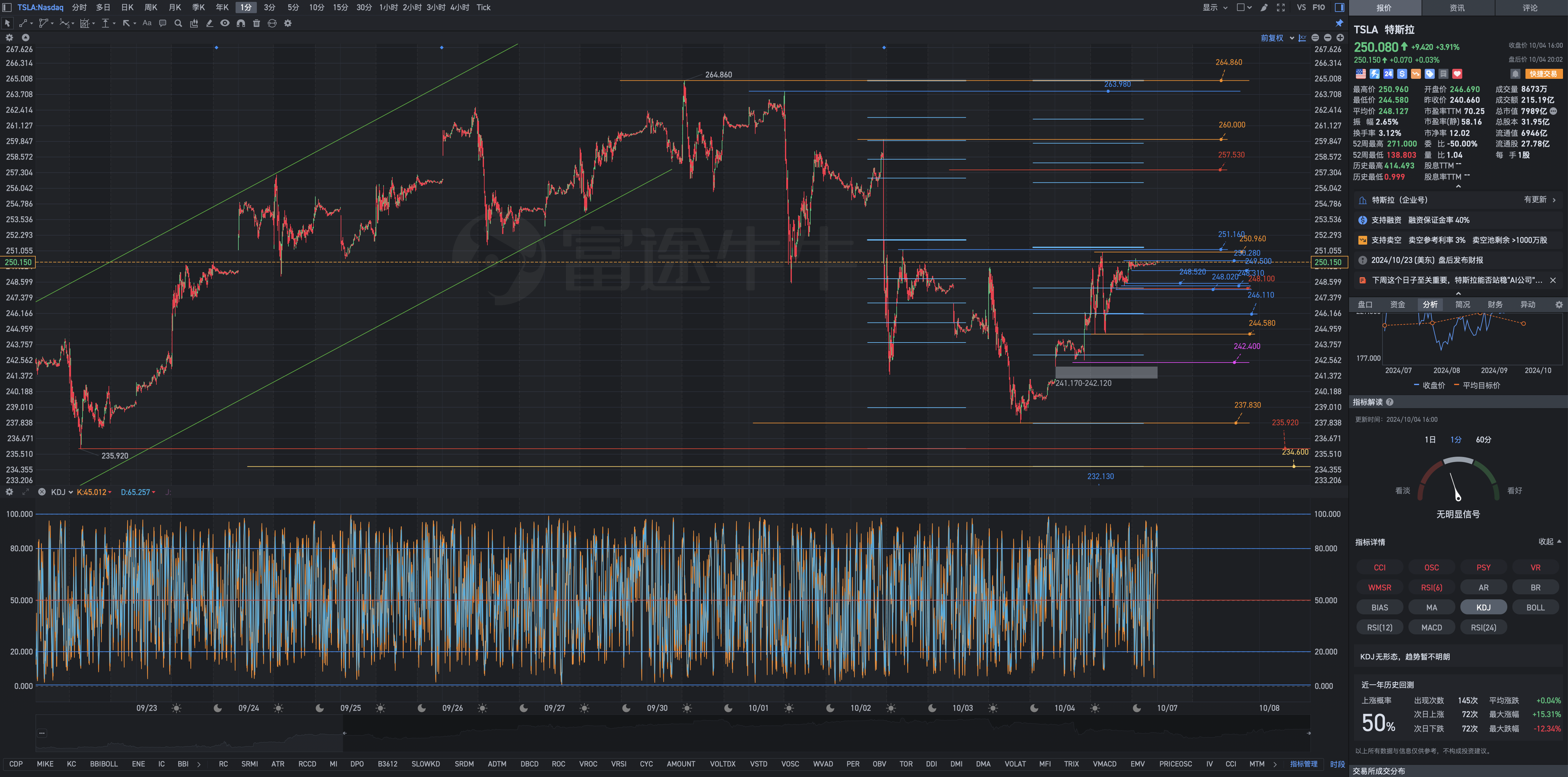The width and height of the screenshot is (1568, 777).
Task: Enter fullscreen chart mode
Action: click(x=1281, y=7)
